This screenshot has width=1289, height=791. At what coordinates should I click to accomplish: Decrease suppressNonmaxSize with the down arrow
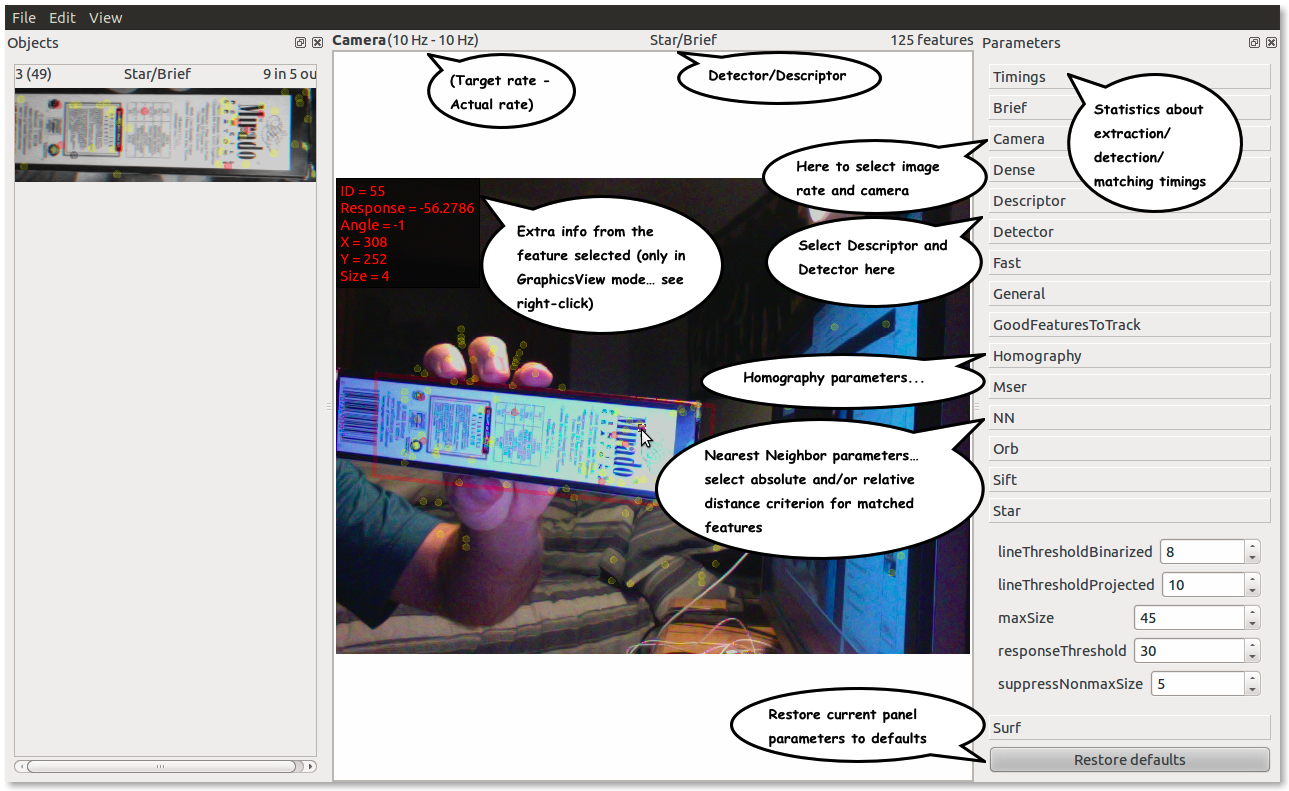click(1253, 690)
